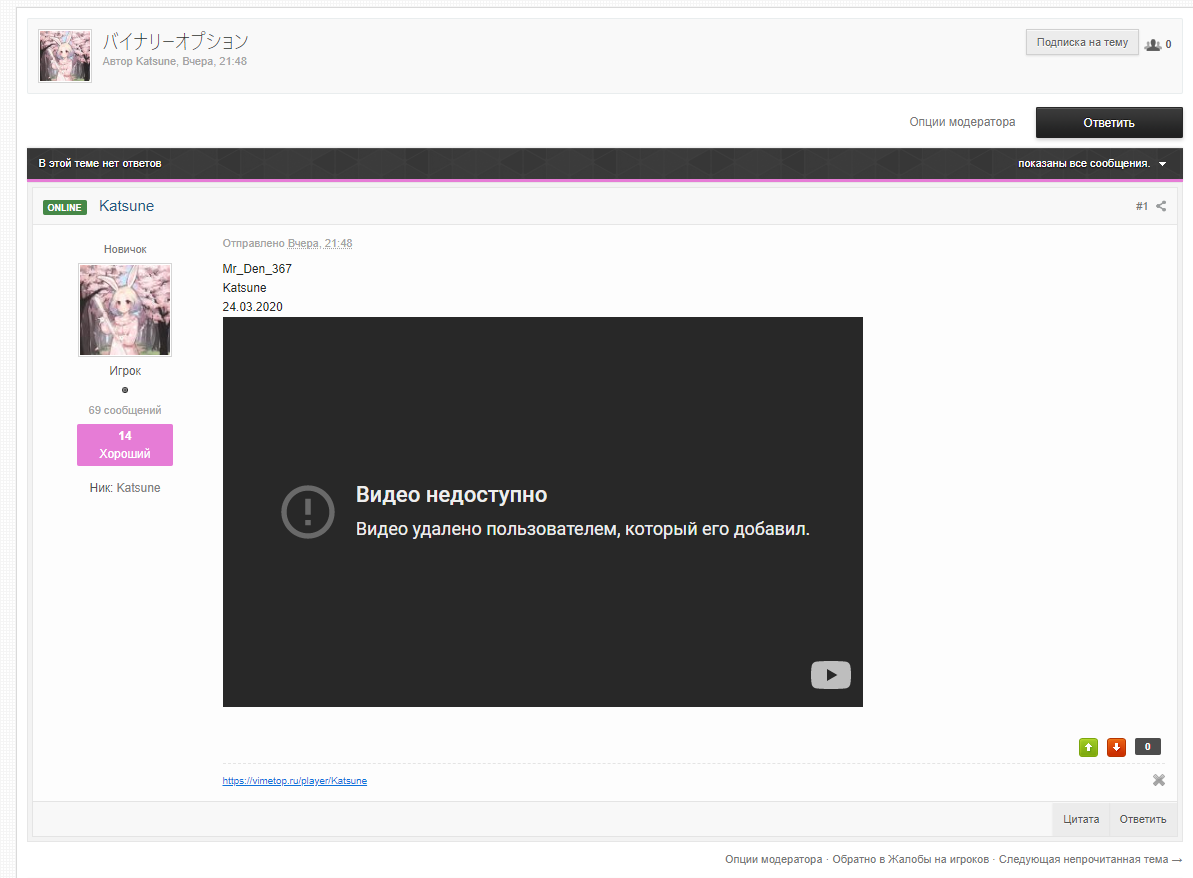The width and height of the screenshot is (1193, 878).
Task: Go to Следующая непрочитанная тема
Action: 1090,859
